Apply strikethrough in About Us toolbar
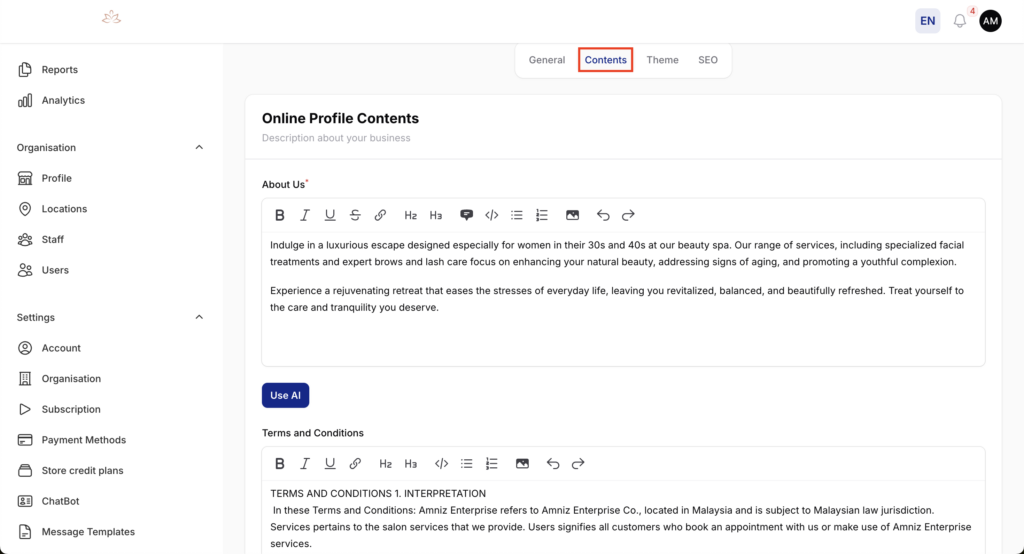 click(355, 215)
